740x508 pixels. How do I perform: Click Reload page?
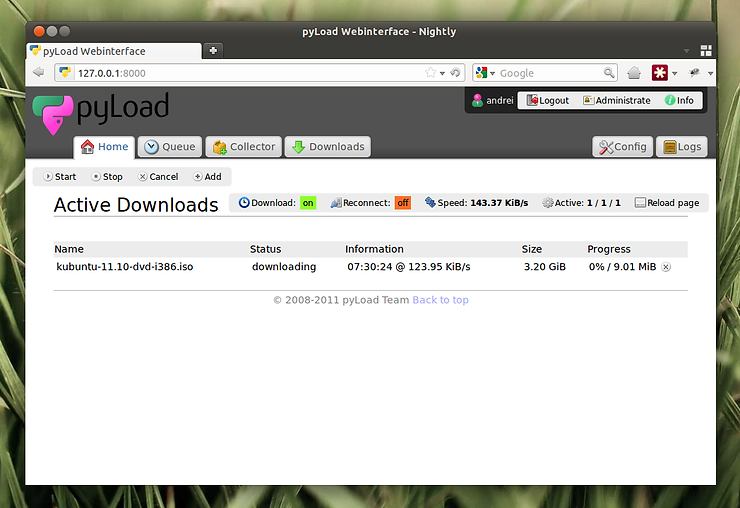click(667, 203)
